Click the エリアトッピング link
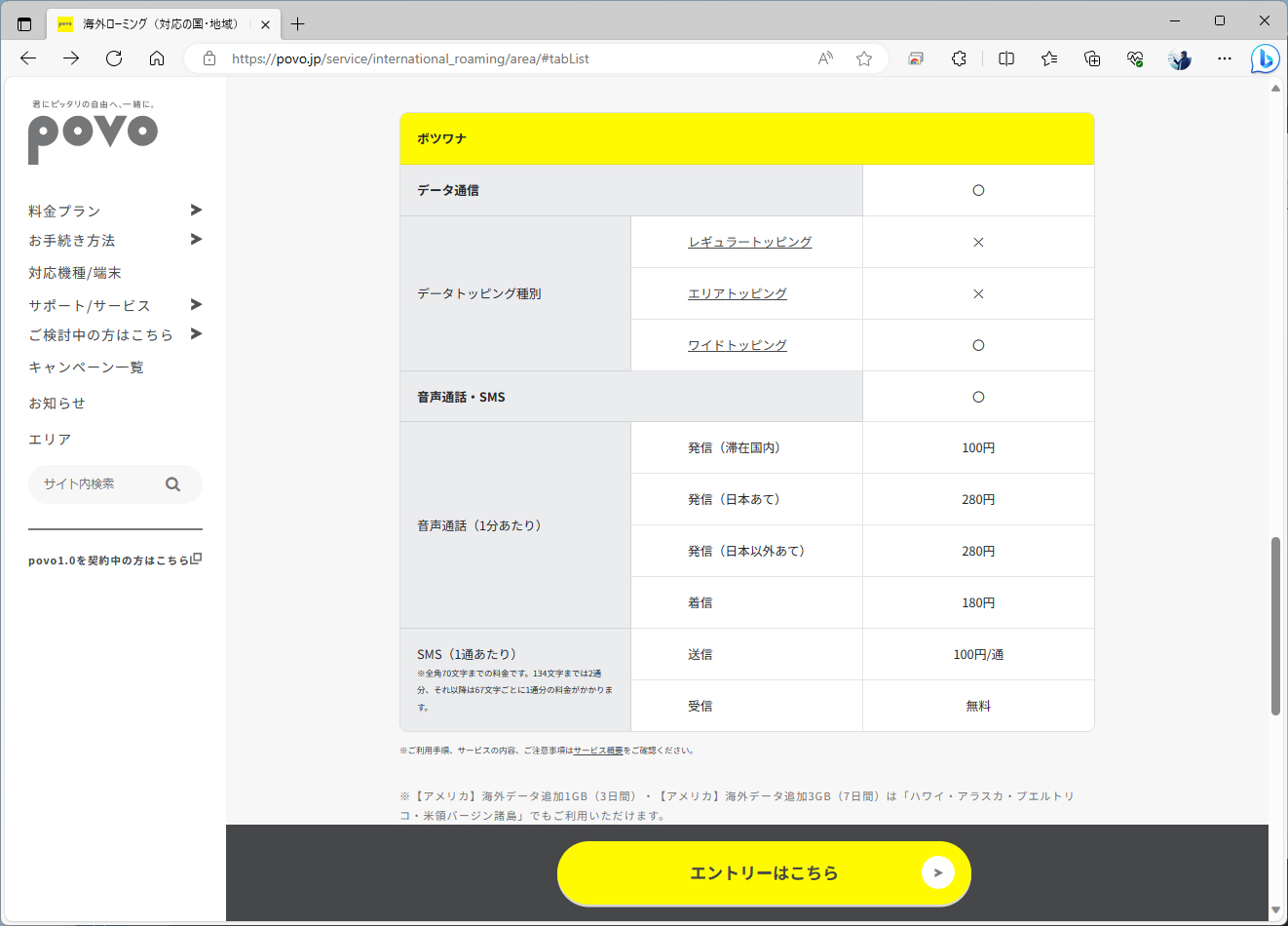The width and height of the screenshot is (1288, 926). pyautogui.click(x=738, y=293)
